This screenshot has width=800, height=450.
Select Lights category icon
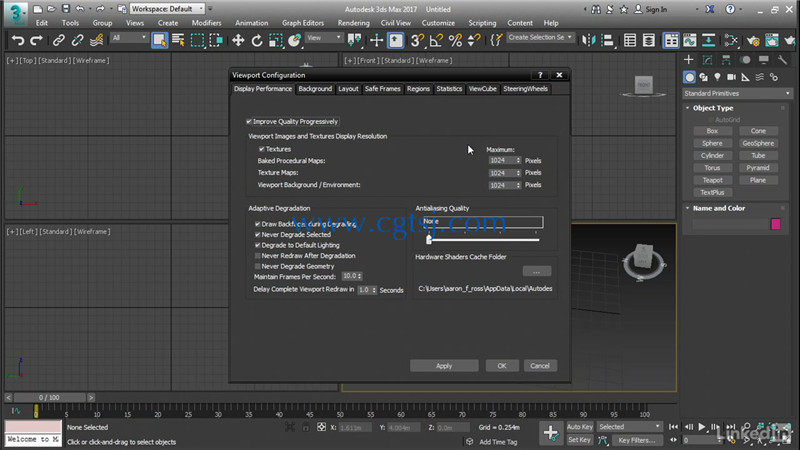click(x=717, y=77)
